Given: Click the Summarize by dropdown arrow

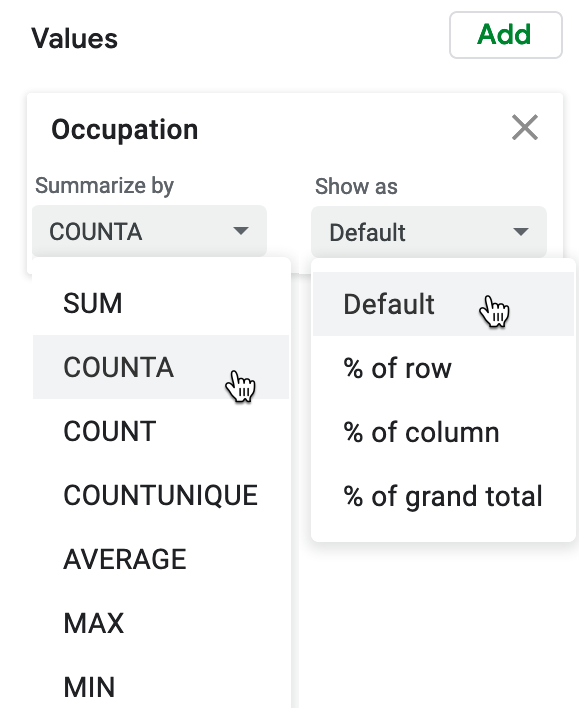Looking at the screenshot, I should (241, 231).
